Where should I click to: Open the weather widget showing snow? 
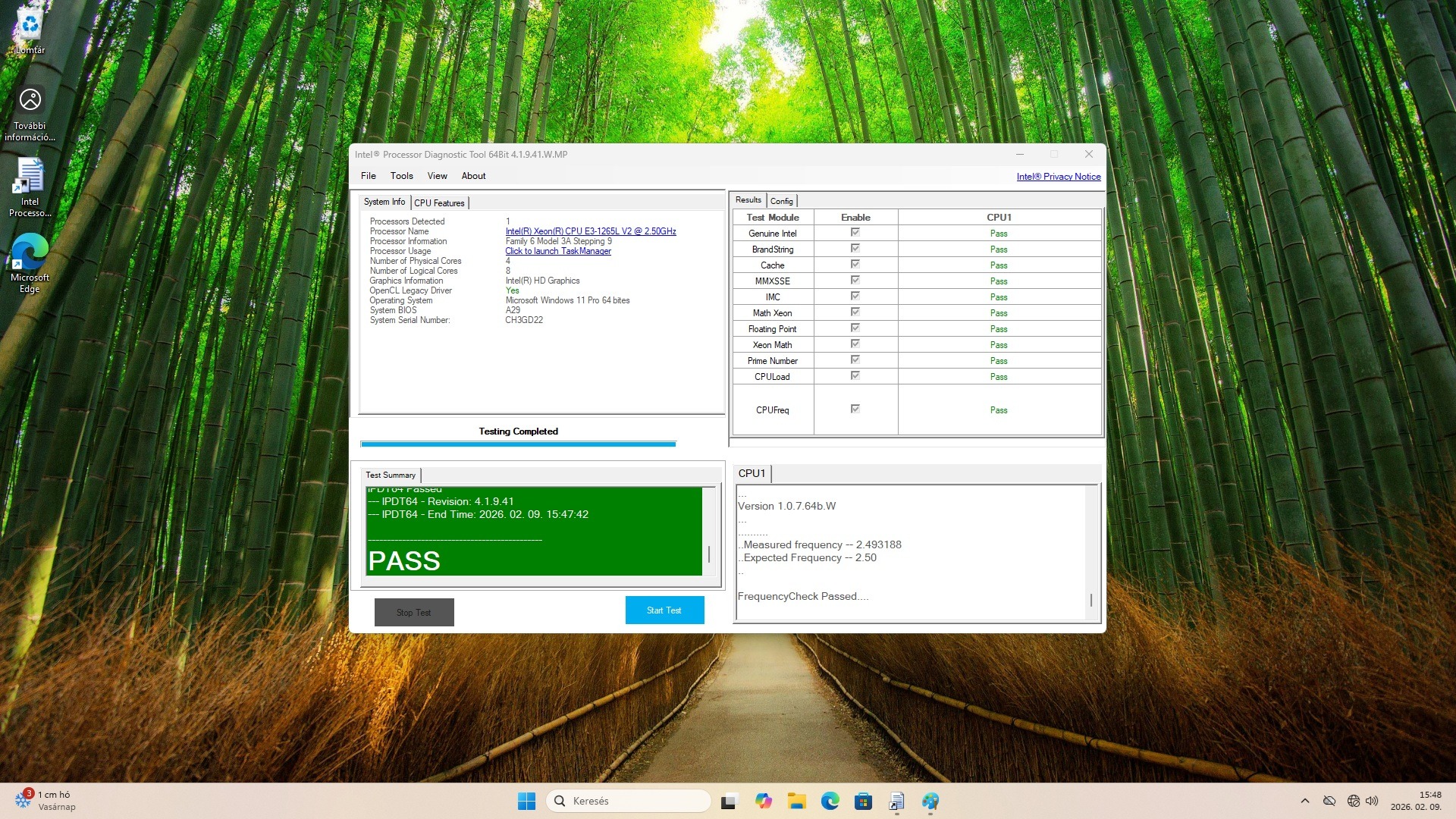point(45,801)
